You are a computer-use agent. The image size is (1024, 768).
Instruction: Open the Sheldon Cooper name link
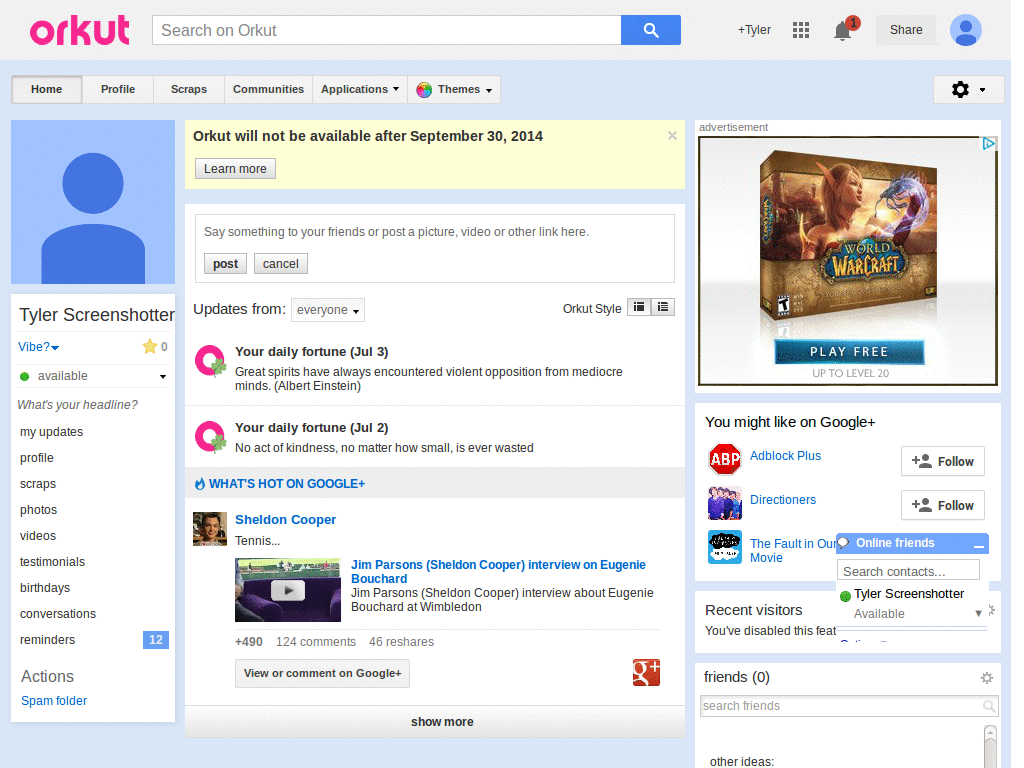(x=285, y=520)
